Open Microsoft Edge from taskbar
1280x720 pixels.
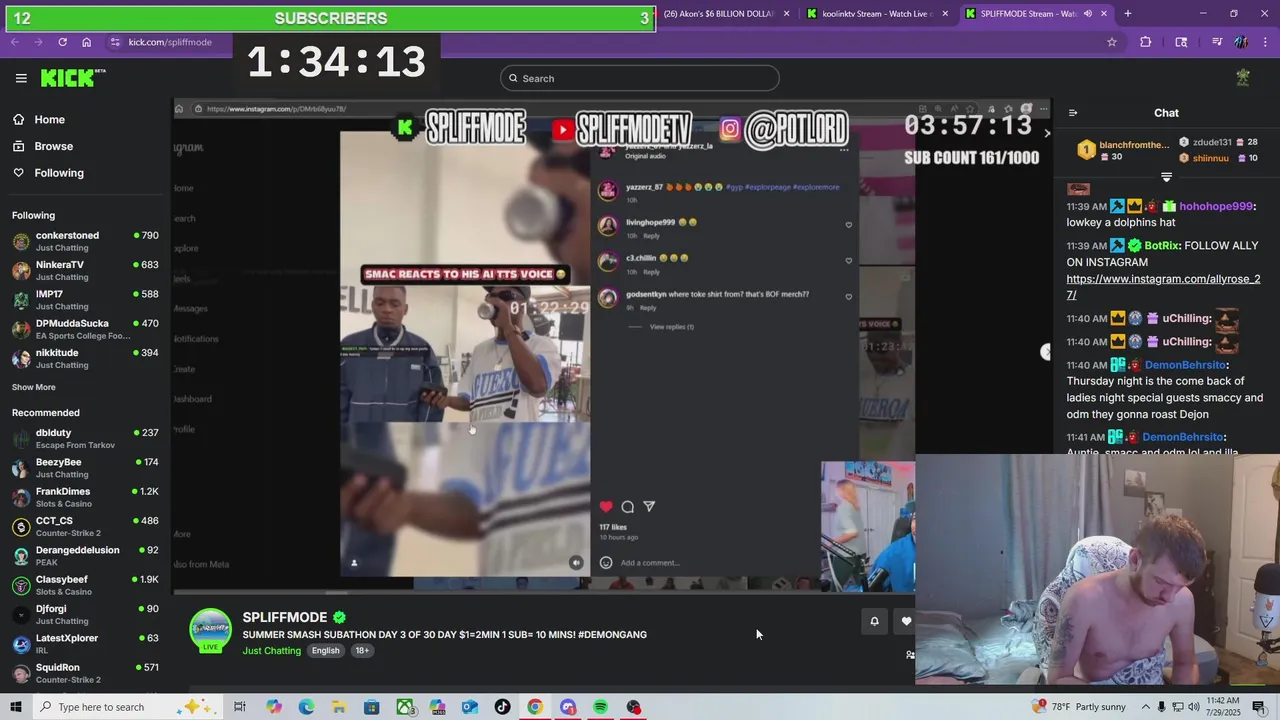tap(307, 707)
